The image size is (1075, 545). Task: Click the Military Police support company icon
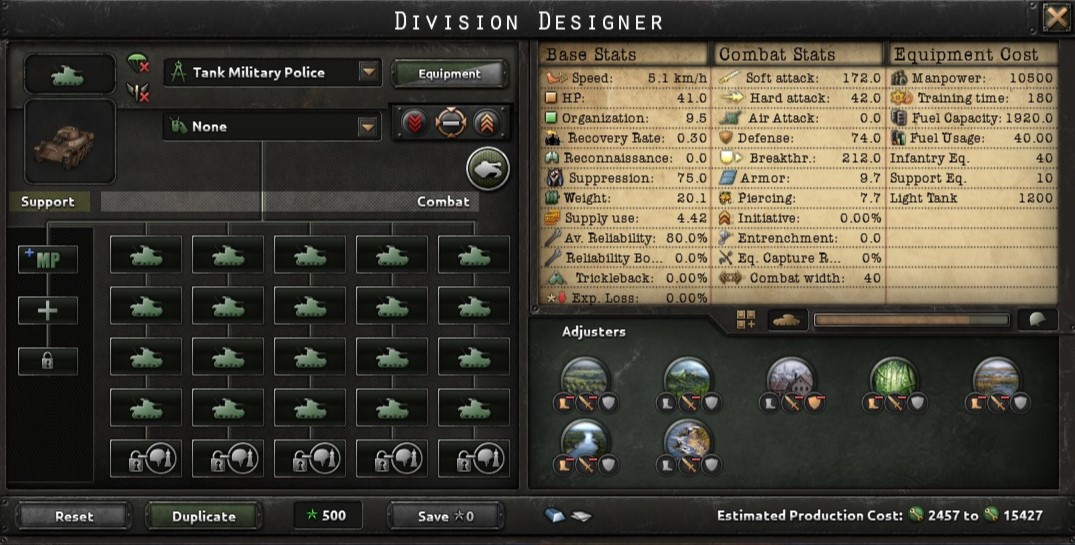tap(47, 259)
